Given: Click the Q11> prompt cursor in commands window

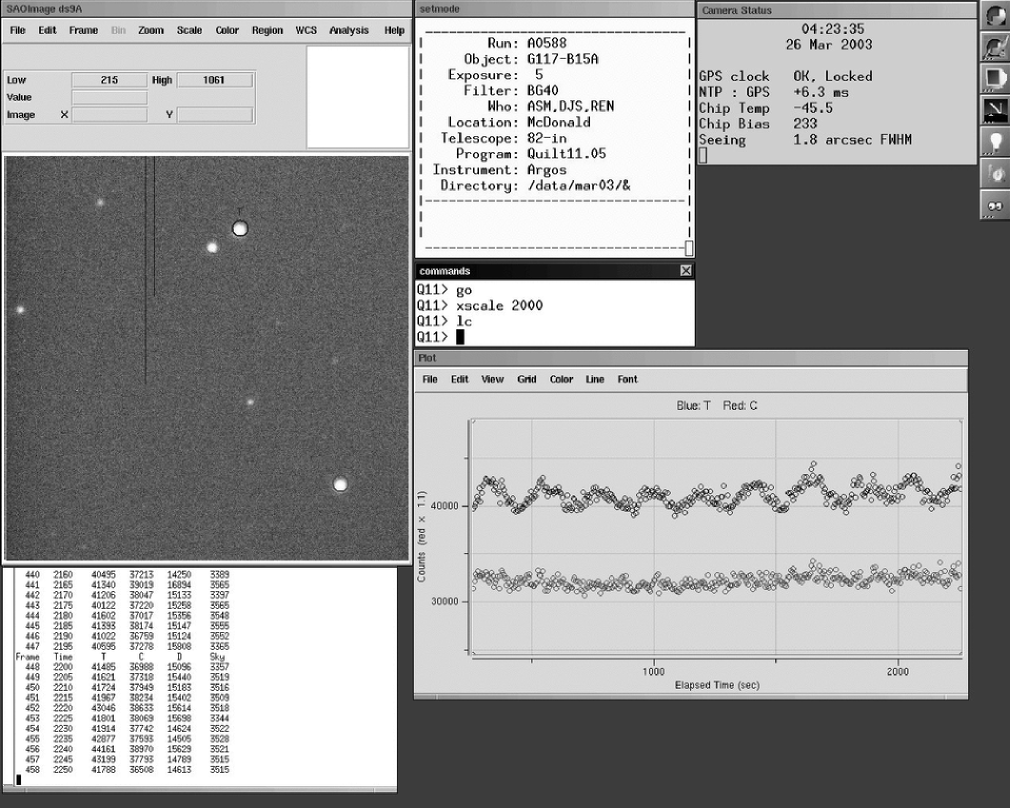Looking at the screenshot, I should (460, 337).
